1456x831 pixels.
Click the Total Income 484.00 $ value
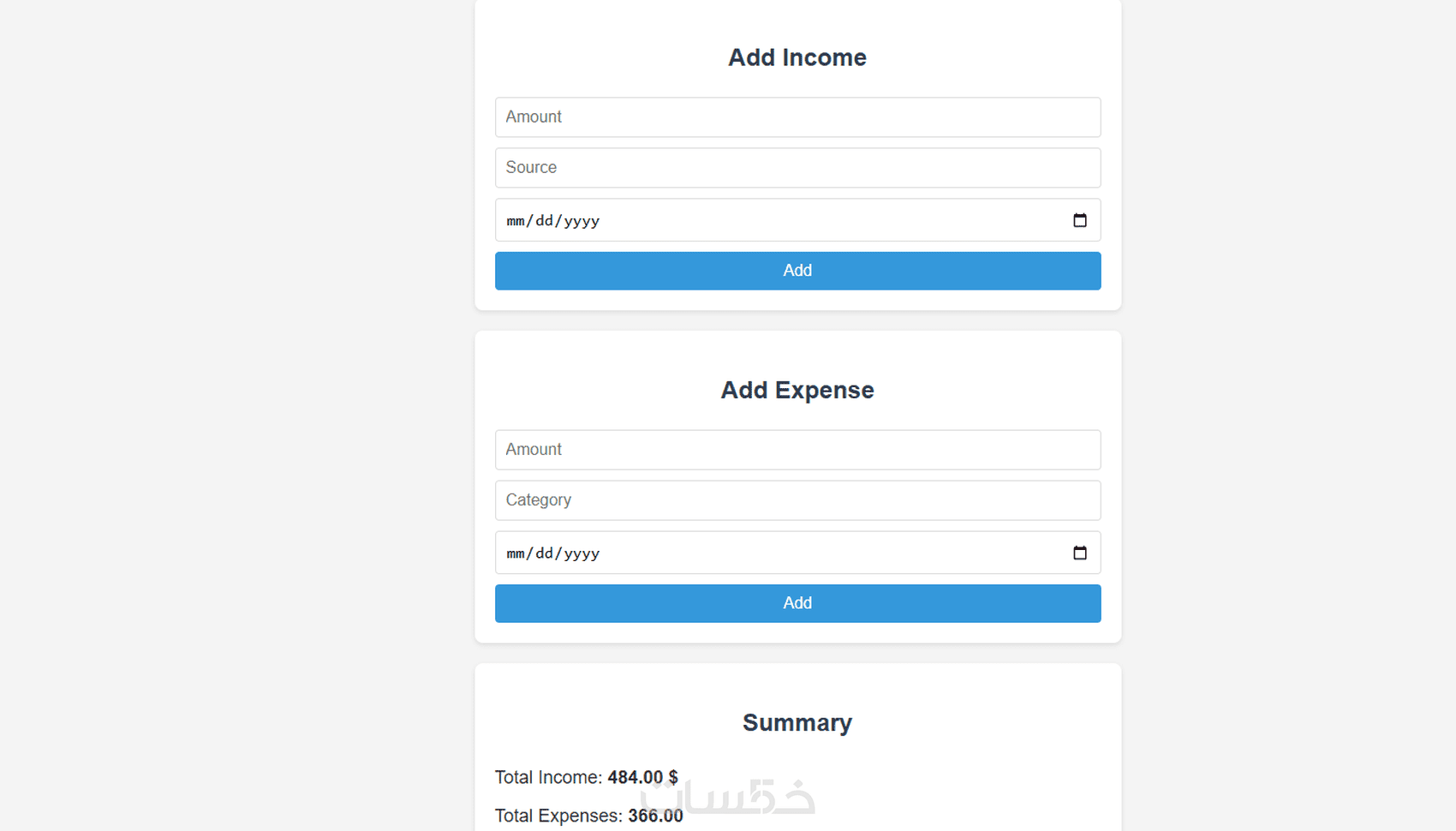pyautogui.click(x=642, y=777)
